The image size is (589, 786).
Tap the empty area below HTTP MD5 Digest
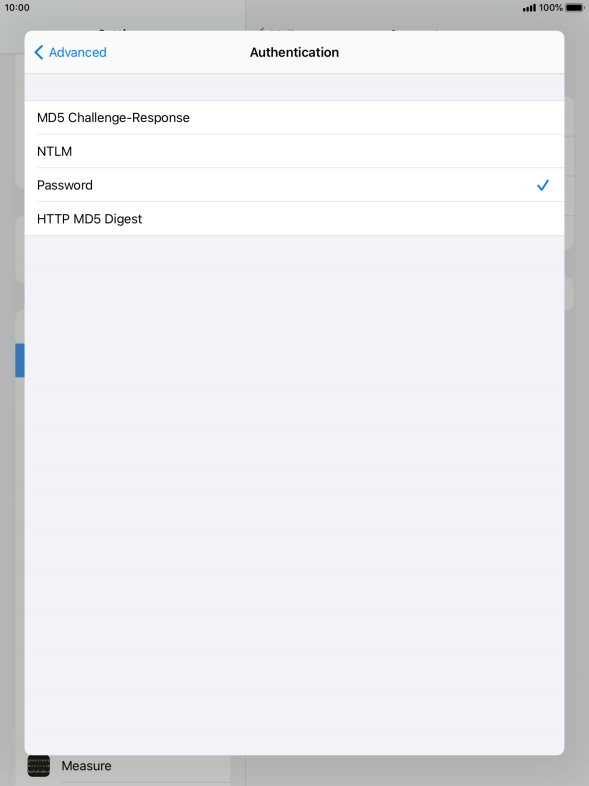click(x=294, y=494)
